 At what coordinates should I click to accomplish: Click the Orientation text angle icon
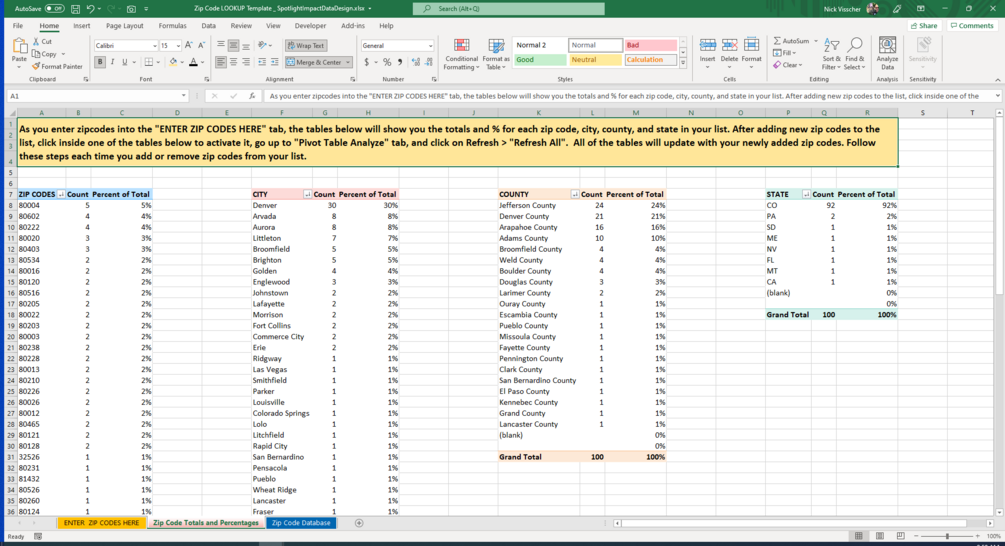[x=262, y=46]
